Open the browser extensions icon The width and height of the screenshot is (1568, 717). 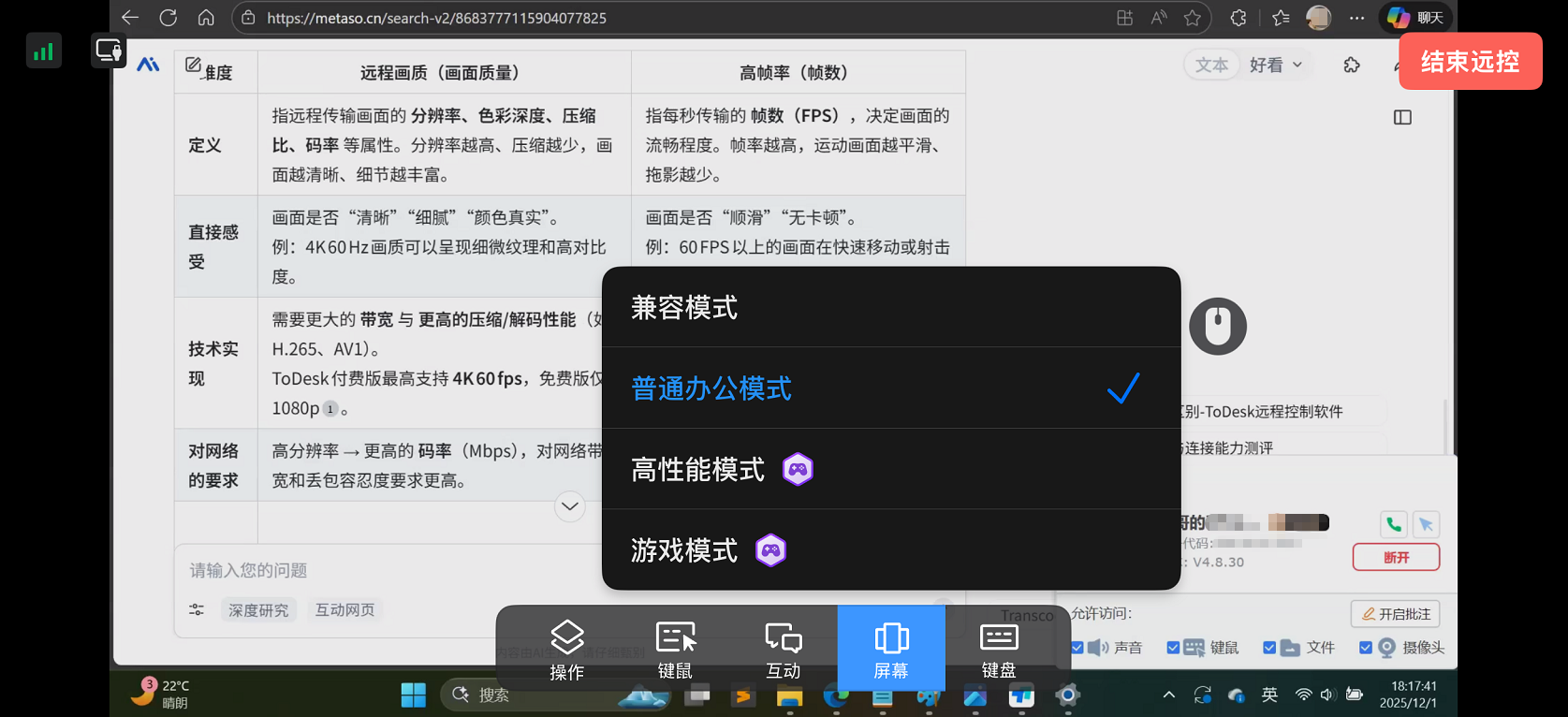pyautogui.click(x=1238, y=18)
